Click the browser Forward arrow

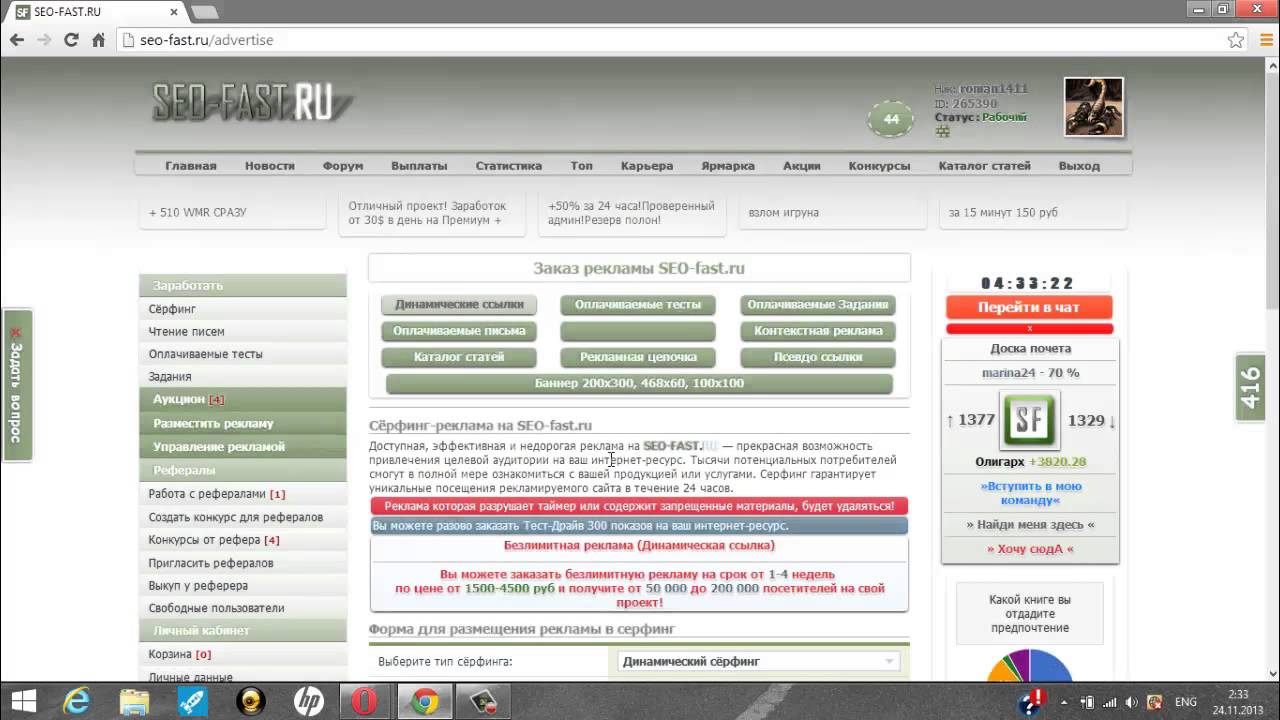(x=44, y=40)
